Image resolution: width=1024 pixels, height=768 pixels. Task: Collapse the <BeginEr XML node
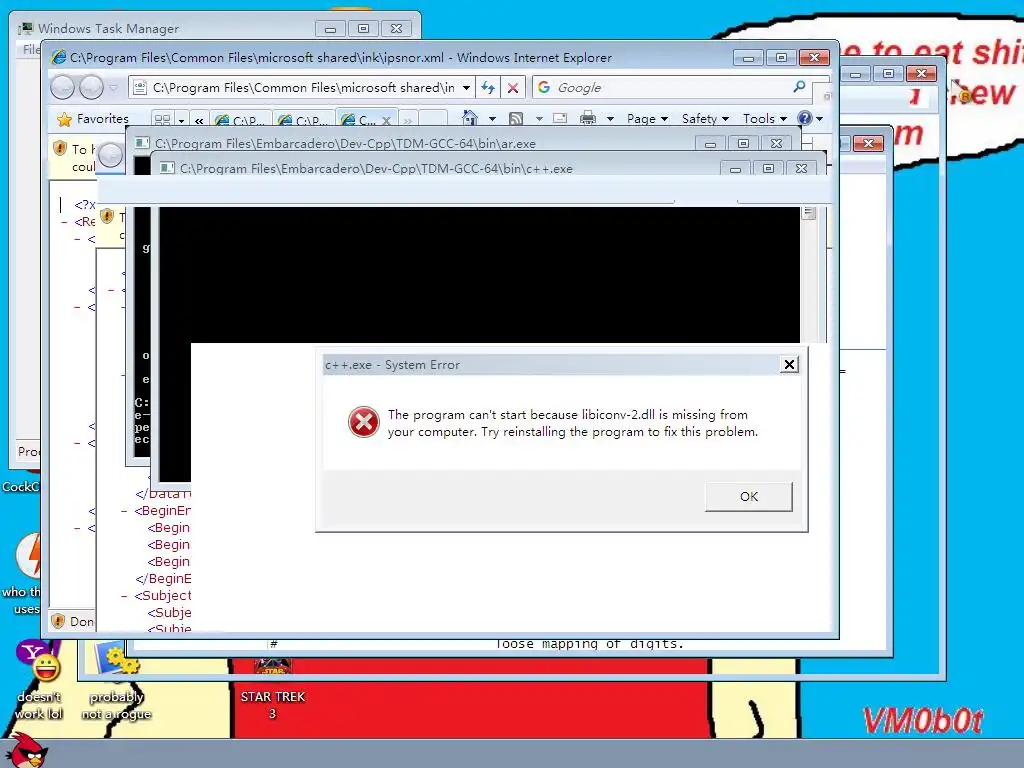point(124,511)
